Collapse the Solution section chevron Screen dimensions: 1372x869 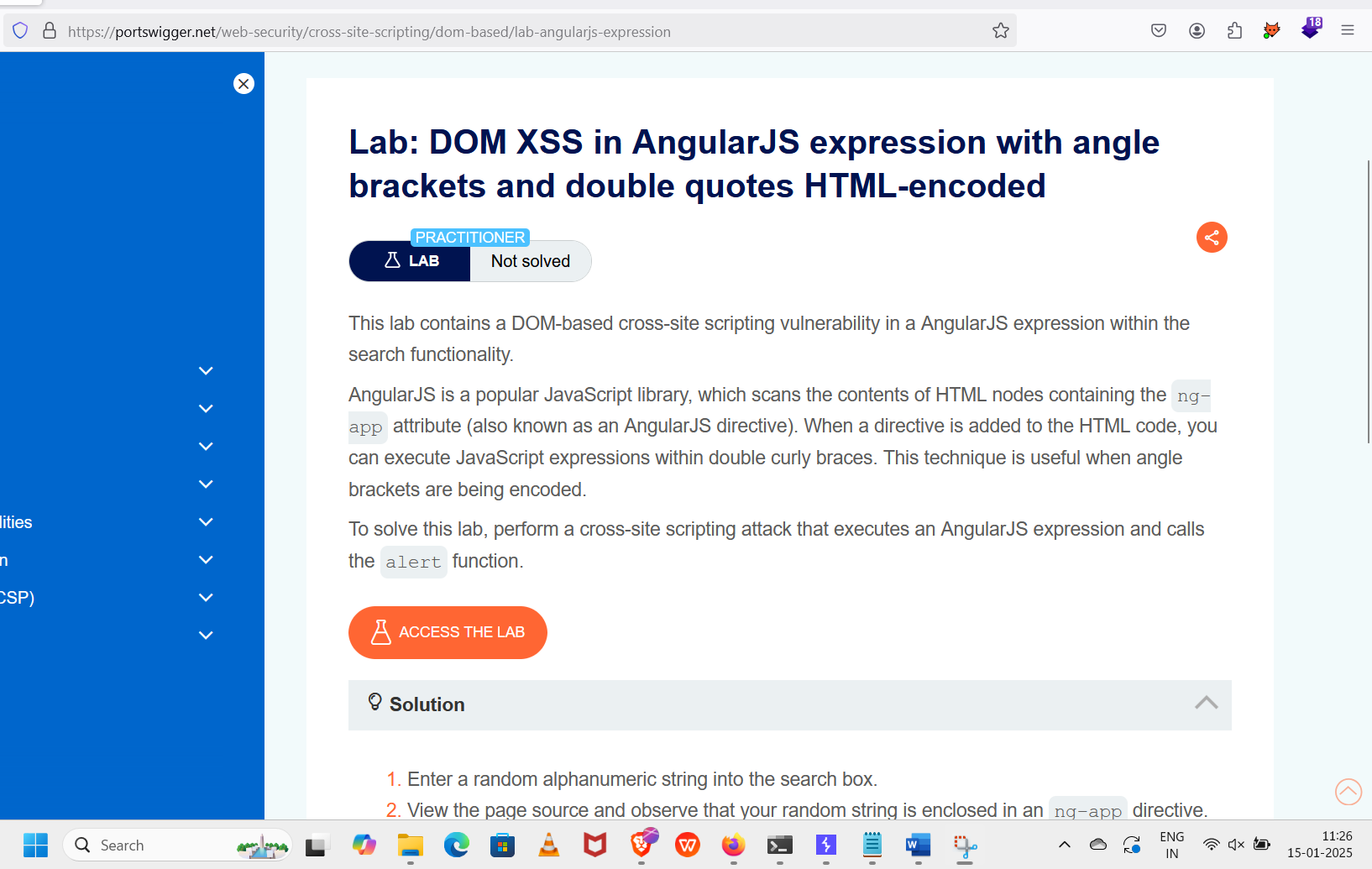(1207, 704)
